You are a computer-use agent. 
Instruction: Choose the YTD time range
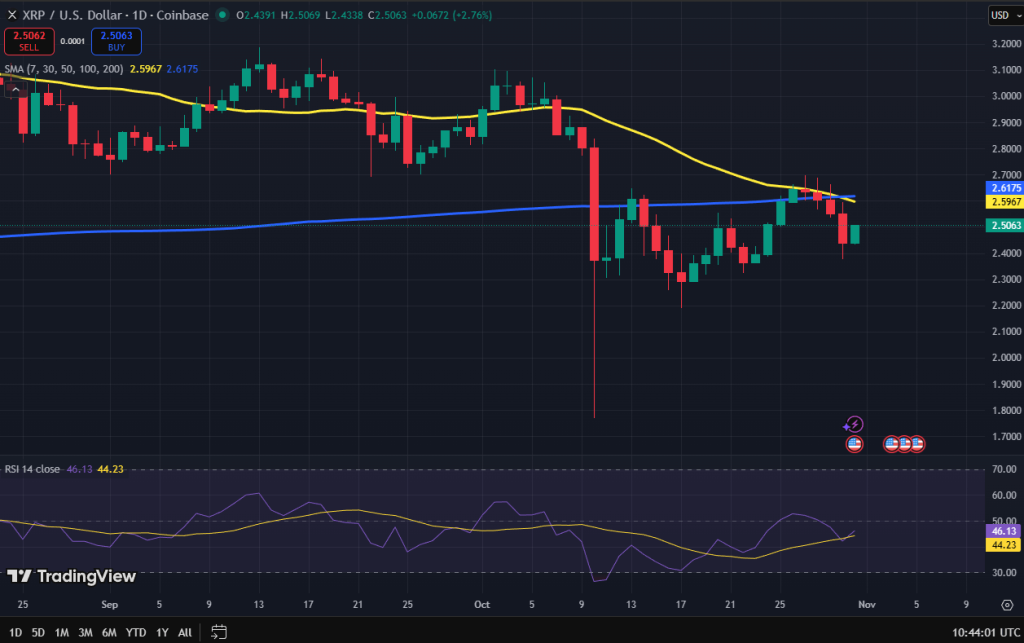coord(135,632)
